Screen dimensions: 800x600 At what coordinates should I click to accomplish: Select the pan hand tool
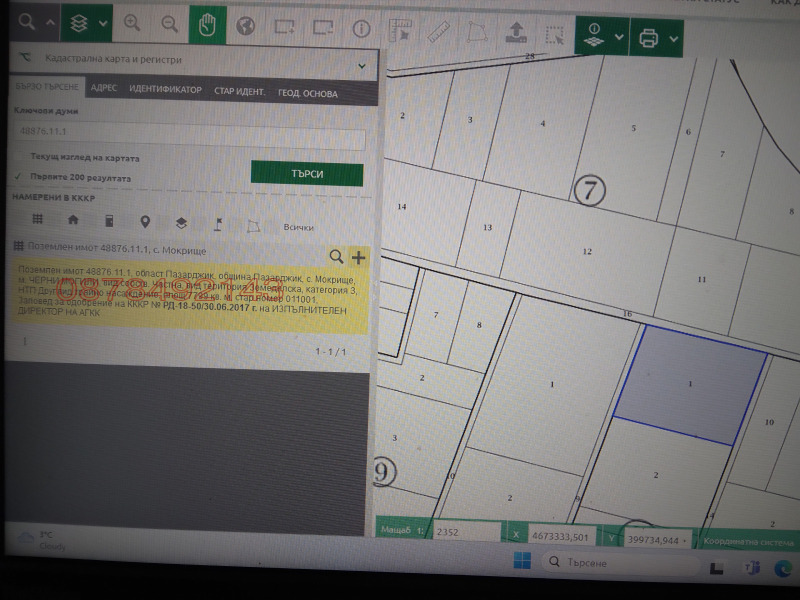click(207, 26)
